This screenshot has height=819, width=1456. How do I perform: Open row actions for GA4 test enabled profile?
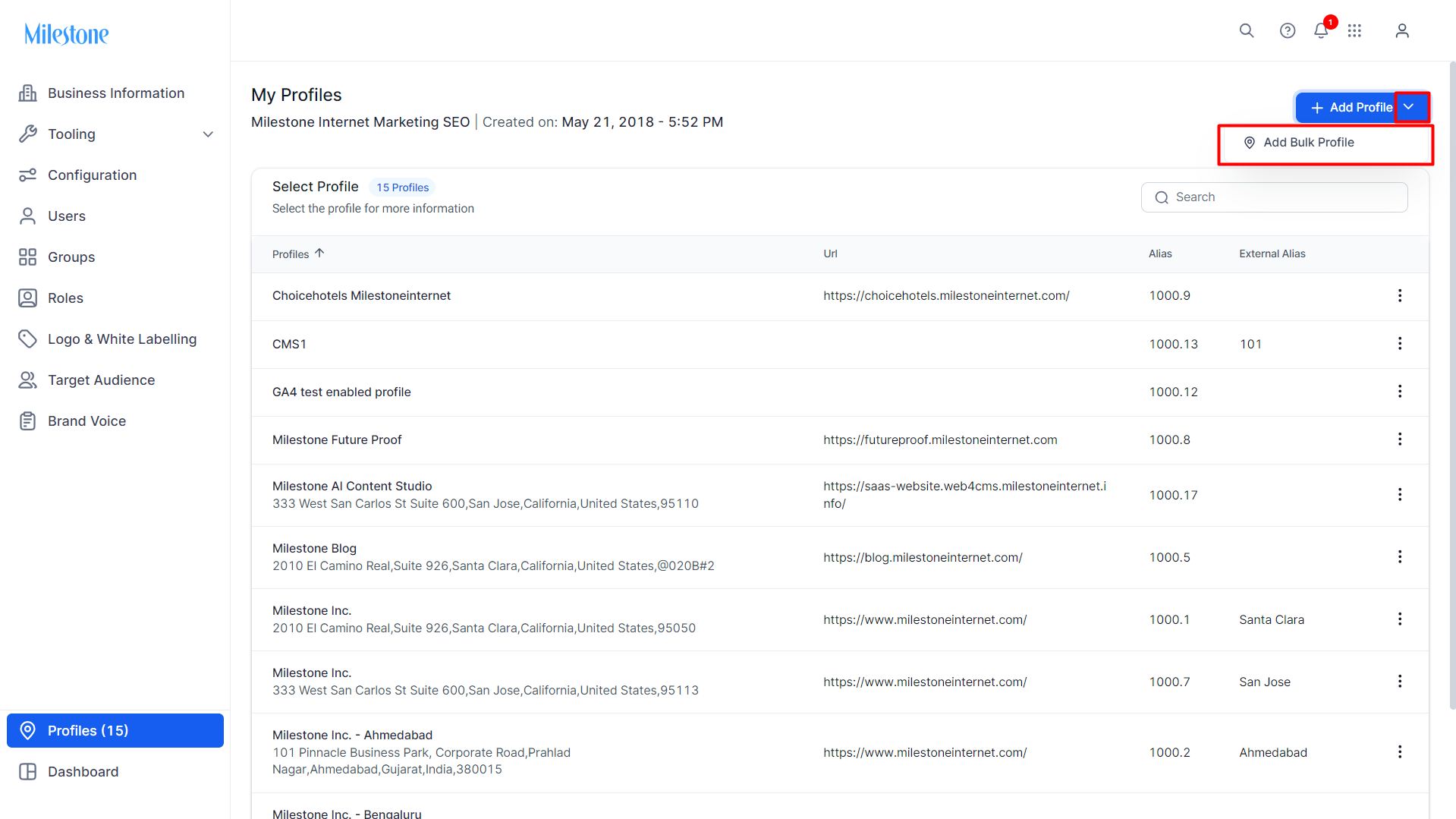(1400, 391)
